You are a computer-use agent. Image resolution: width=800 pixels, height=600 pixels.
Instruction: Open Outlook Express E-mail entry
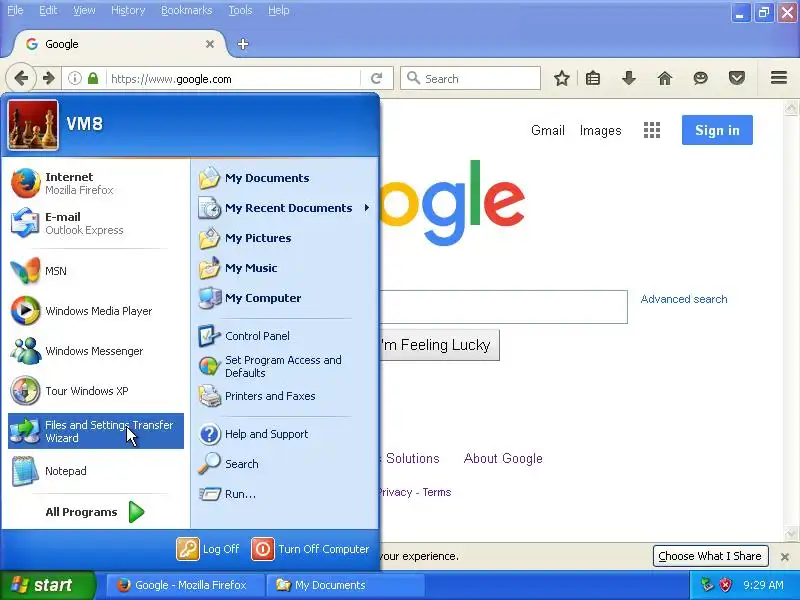pyautogui.click(x=96, y=223)
